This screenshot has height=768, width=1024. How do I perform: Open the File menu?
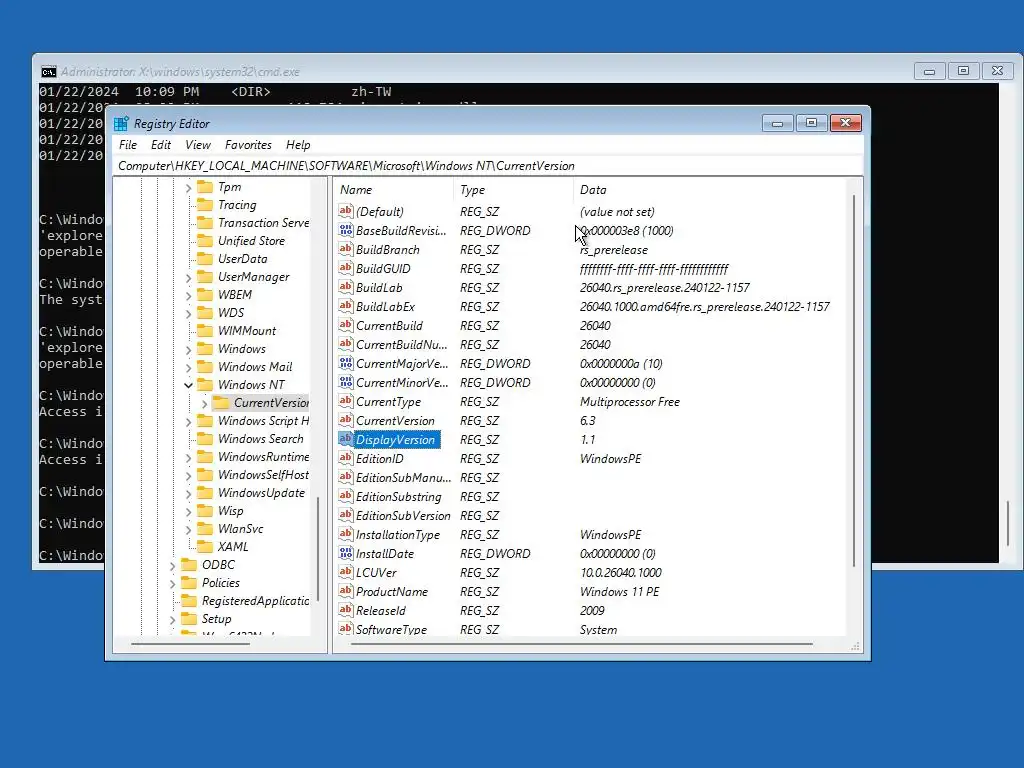[128, 145]
